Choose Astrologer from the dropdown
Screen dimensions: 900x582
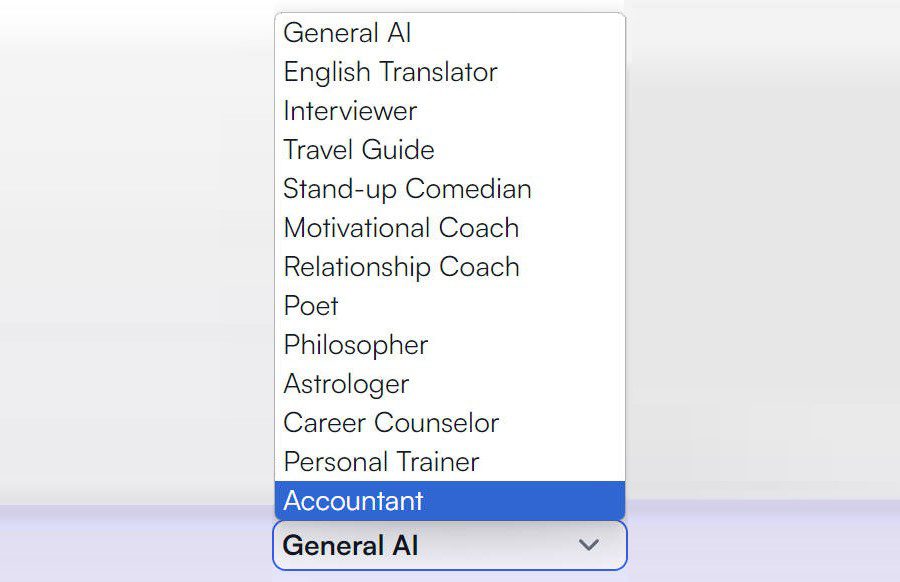pos(346,384)
